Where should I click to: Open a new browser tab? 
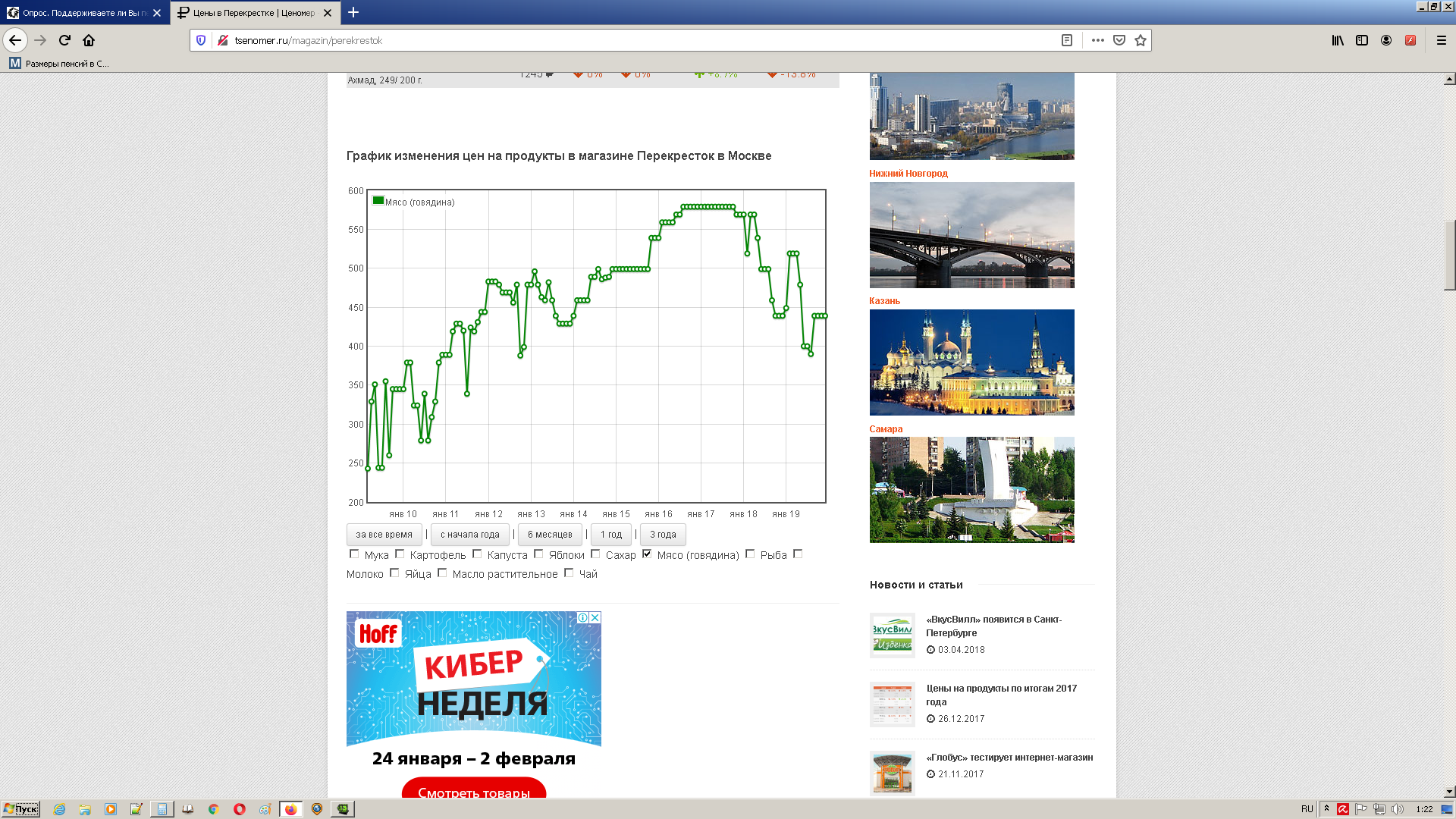(353, 12)
